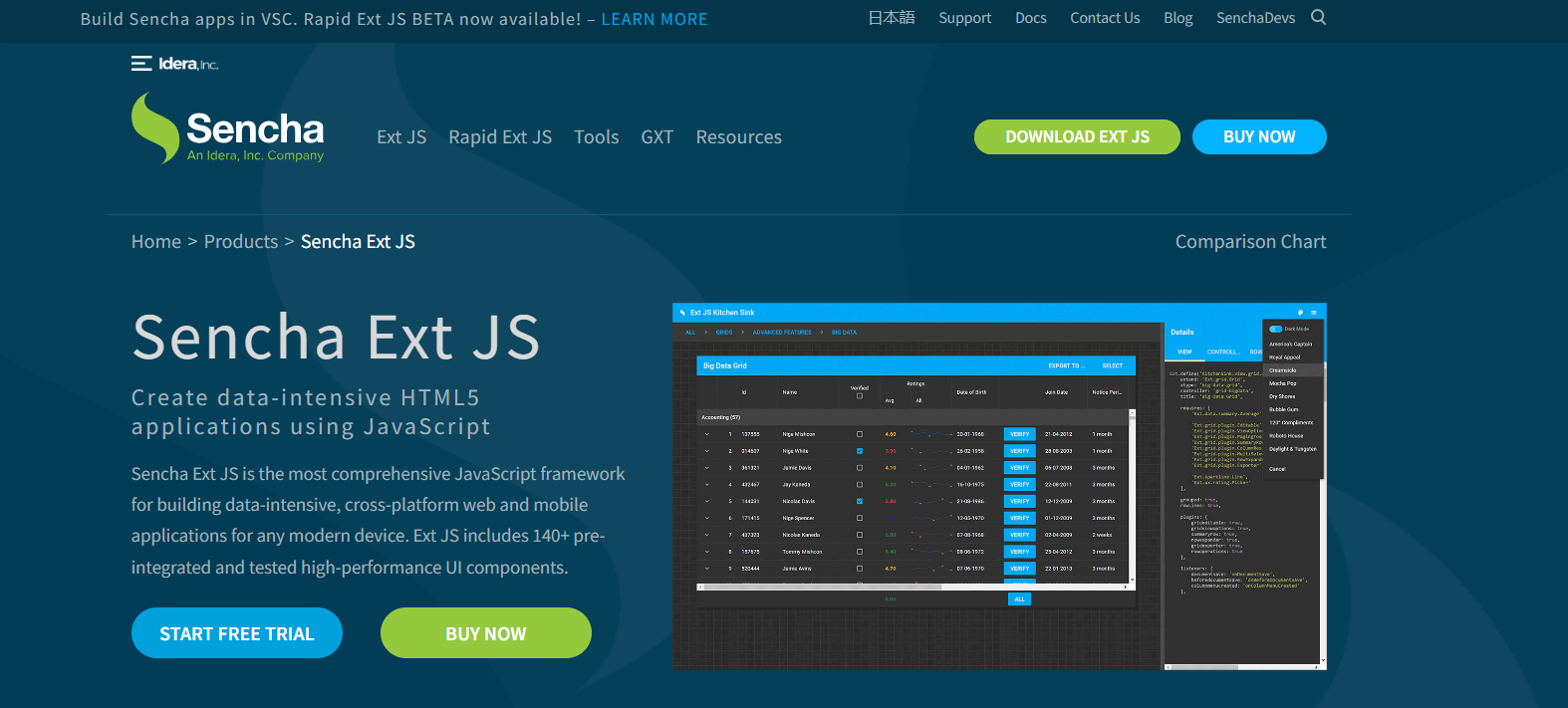Click BUY NOW beside START FREE TRIAL
The height and width of the screenshot is (708, 1568).
click(486, 633)
